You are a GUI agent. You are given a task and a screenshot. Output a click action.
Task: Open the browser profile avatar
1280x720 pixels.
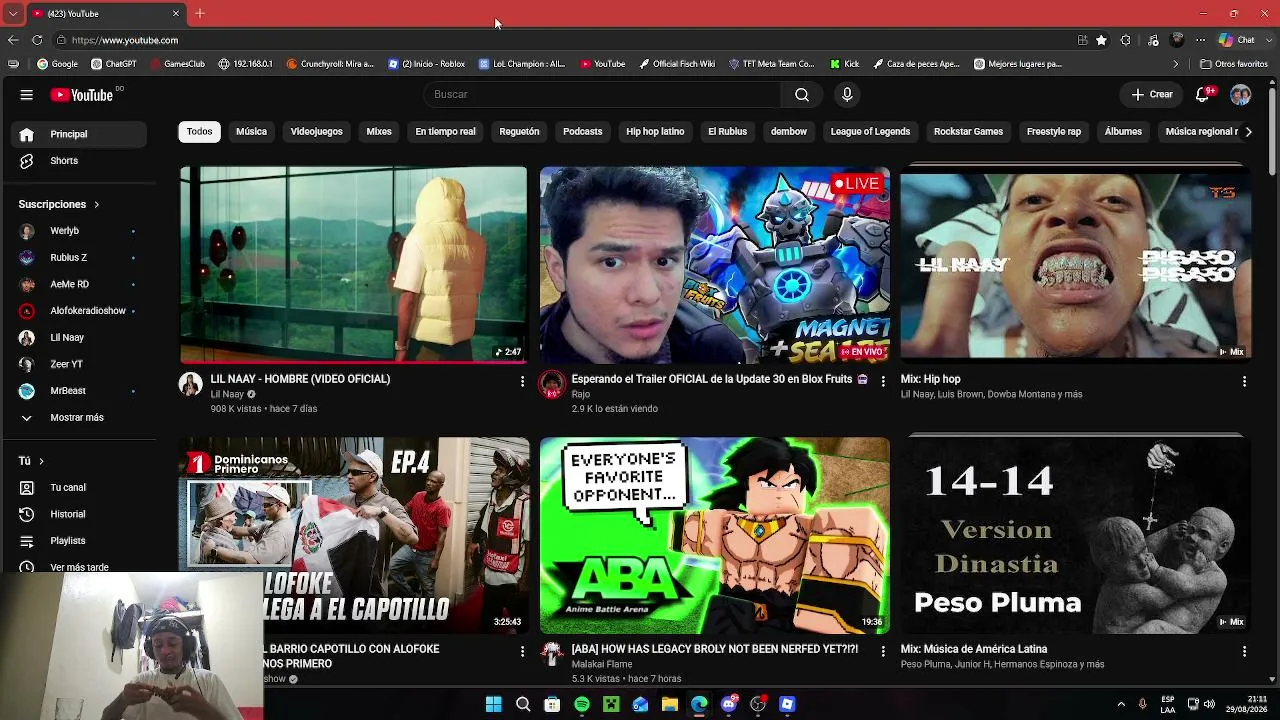[x=1177, y=40]
